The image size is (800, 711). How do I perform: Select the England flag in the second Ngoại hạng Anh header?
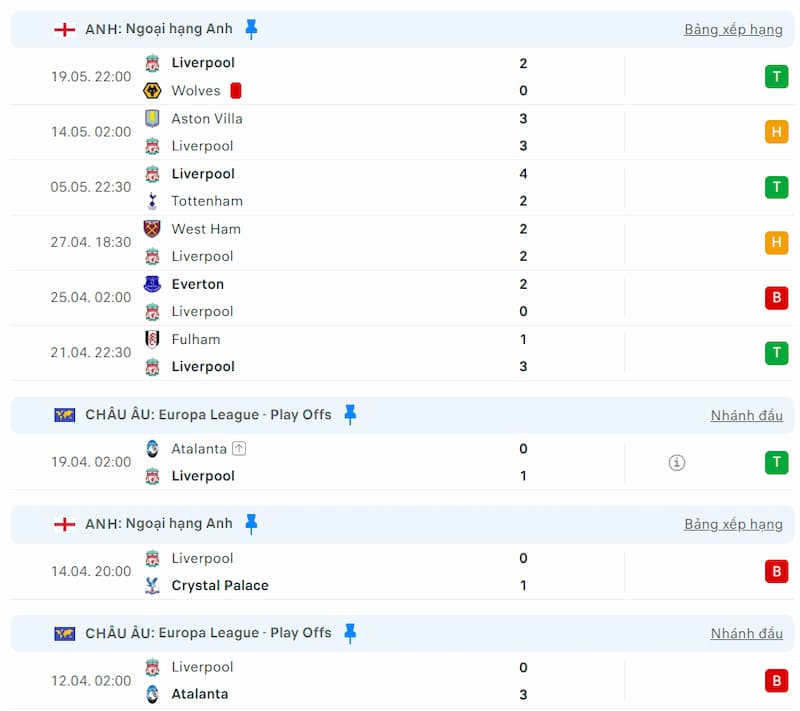coord(65,524)
